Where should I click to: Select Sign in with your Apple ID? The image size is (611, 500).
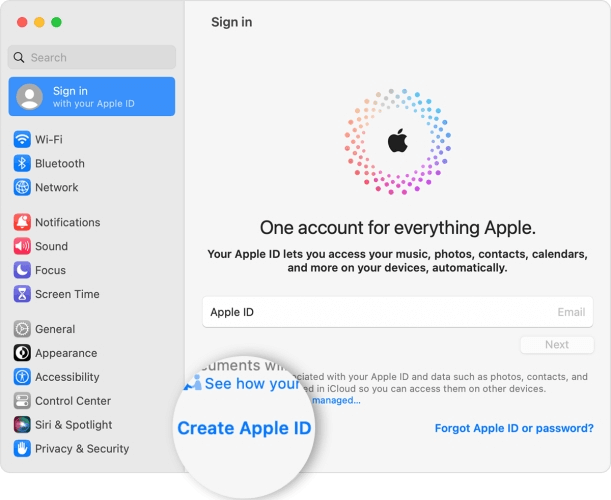[92, 97]
